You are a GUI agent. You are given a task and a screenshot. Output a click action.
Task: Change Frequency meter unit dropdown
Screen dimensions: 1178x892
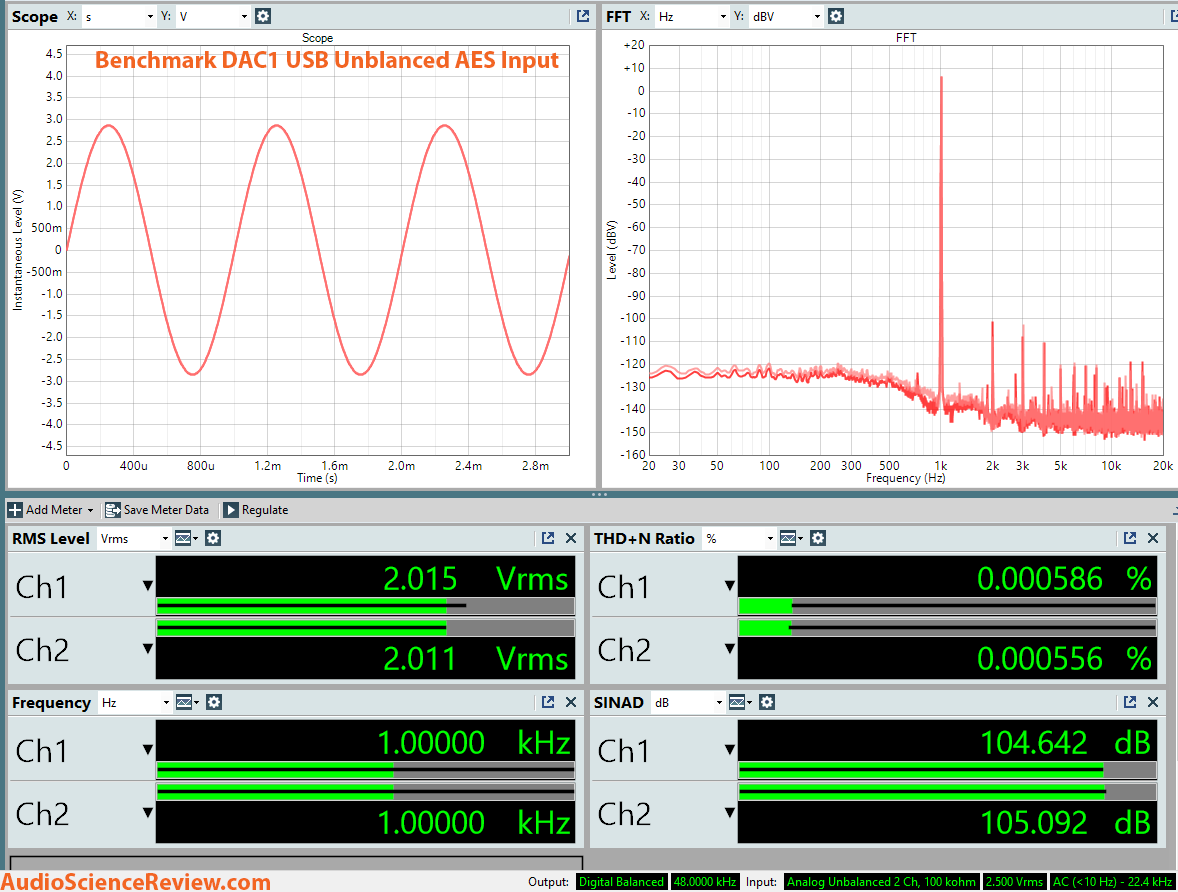pos(135,702)
